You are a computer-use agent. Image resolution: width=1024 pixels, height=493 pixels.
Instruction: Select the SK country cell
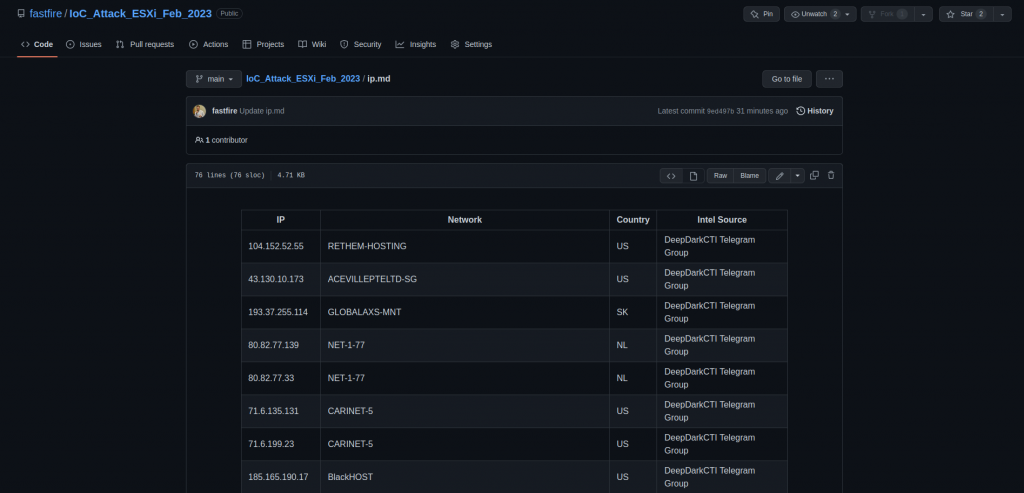633,312
